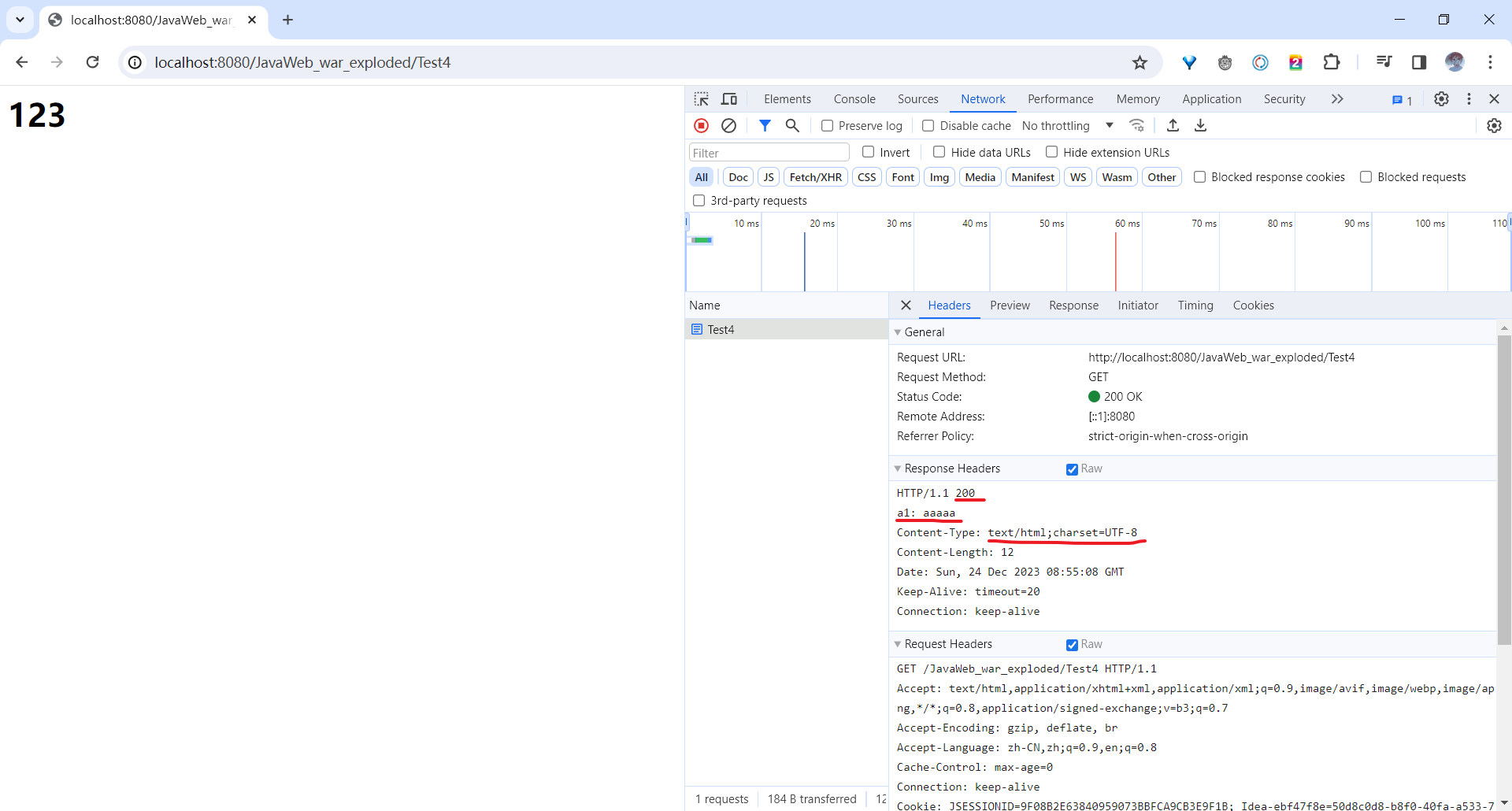The width and height of the screenshot is (1512, 811).
Task: Open media controls icon
Action: pyautogui.click(x=1384, y=62)
